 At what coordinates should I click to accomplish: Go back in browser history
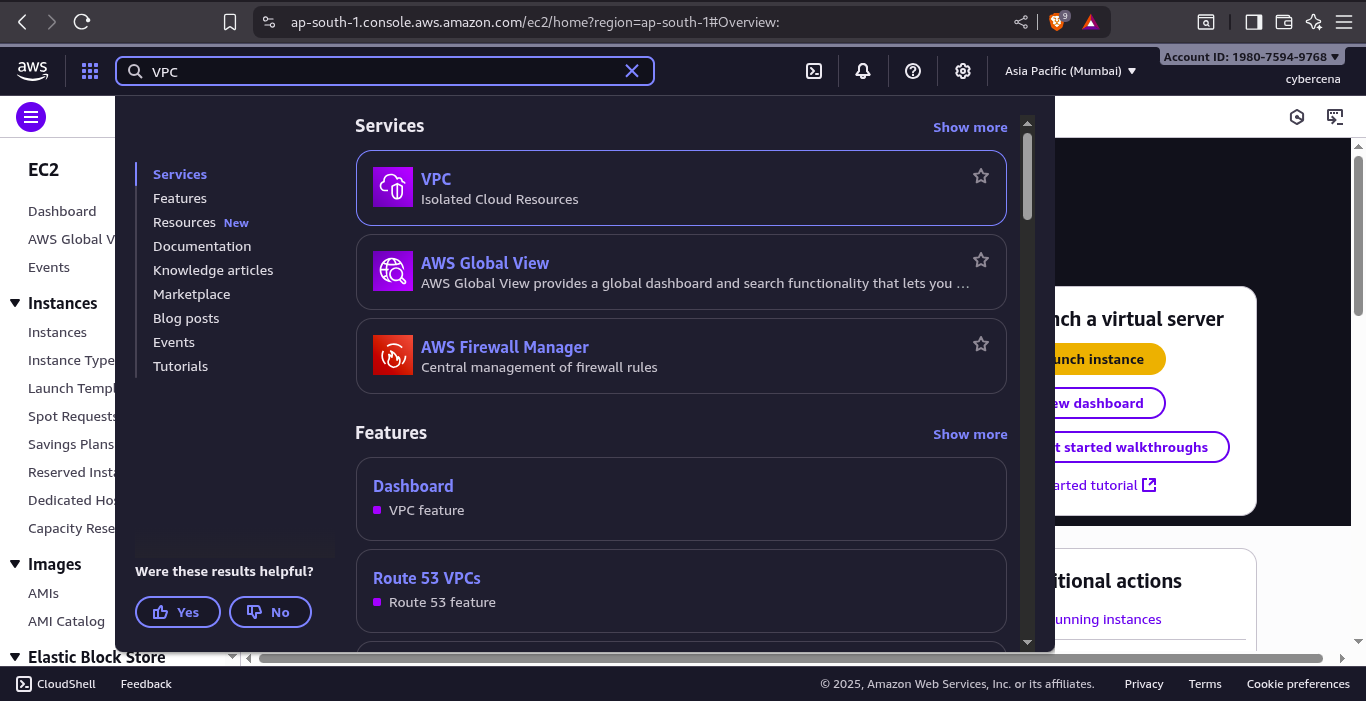click(22, 21)
